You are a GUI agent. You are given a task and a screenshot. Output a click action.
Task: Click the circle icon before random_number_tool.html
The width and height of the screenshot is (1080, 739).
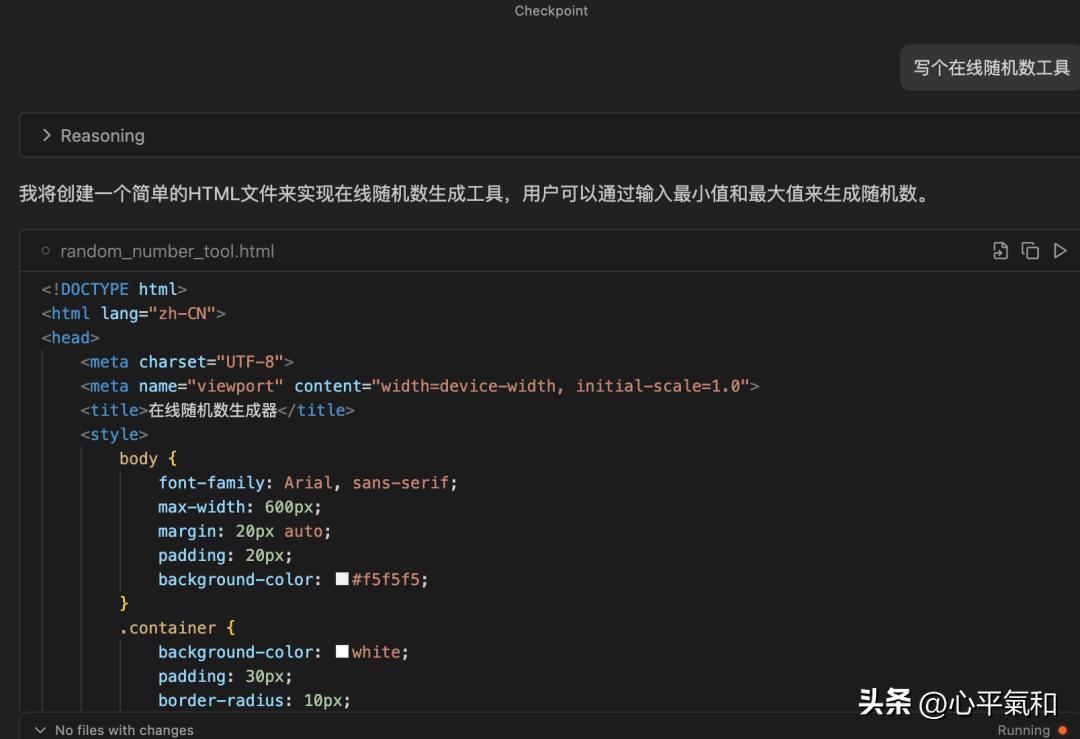pyautogui.click(x=46, y=251)
